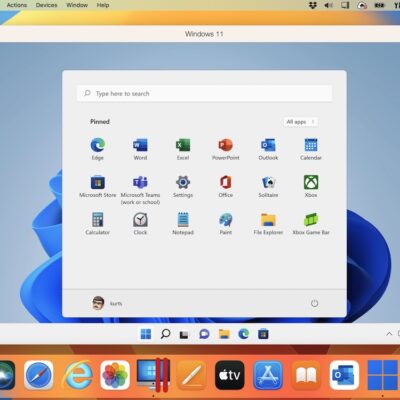This screenshot has height=400, width=400.
Task: Open the Edge app in Pinned
Action: (x=98, y=149)
